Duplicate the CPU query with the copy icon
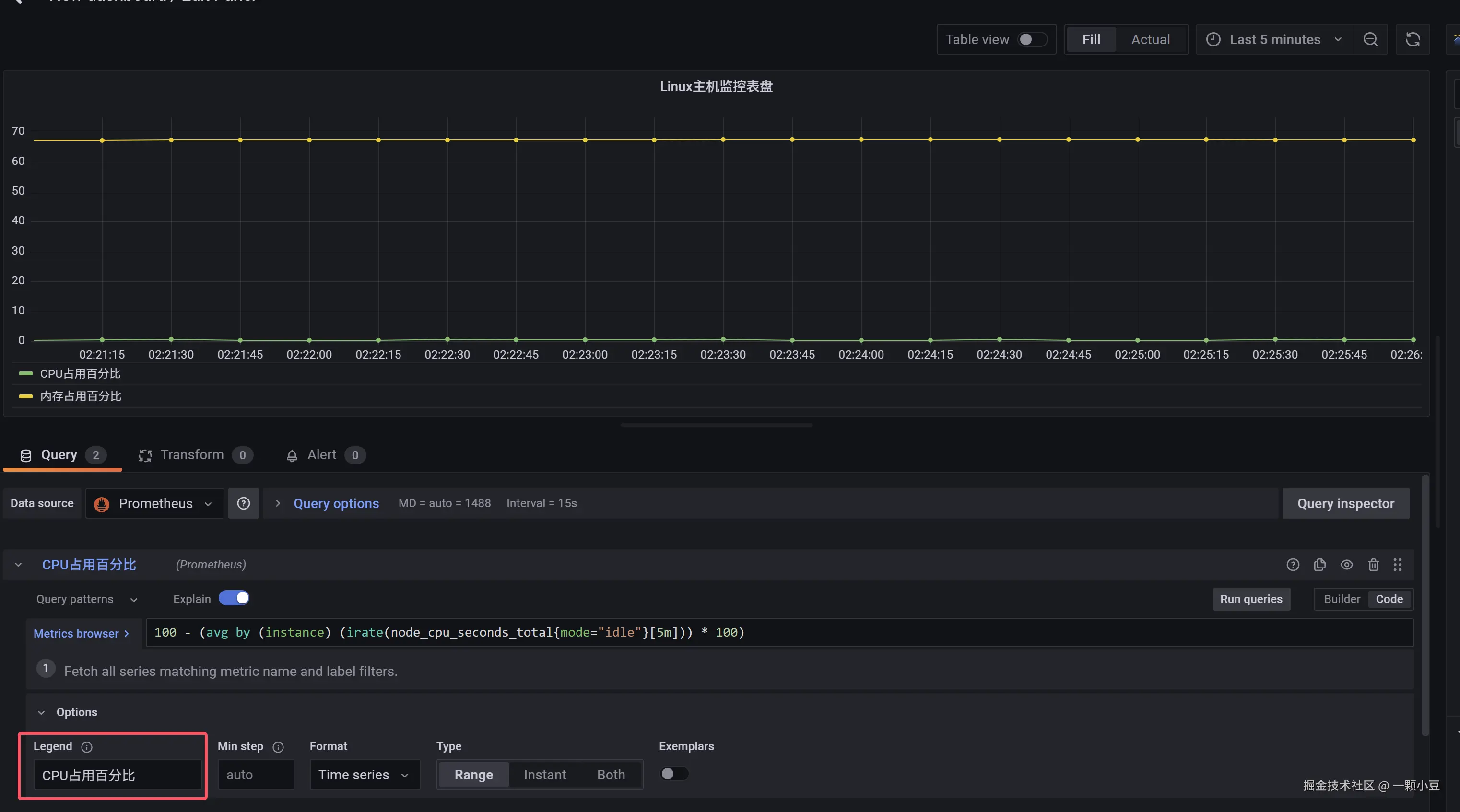Viewport: 1460px width, 812px height. [x=1319, y=565]
